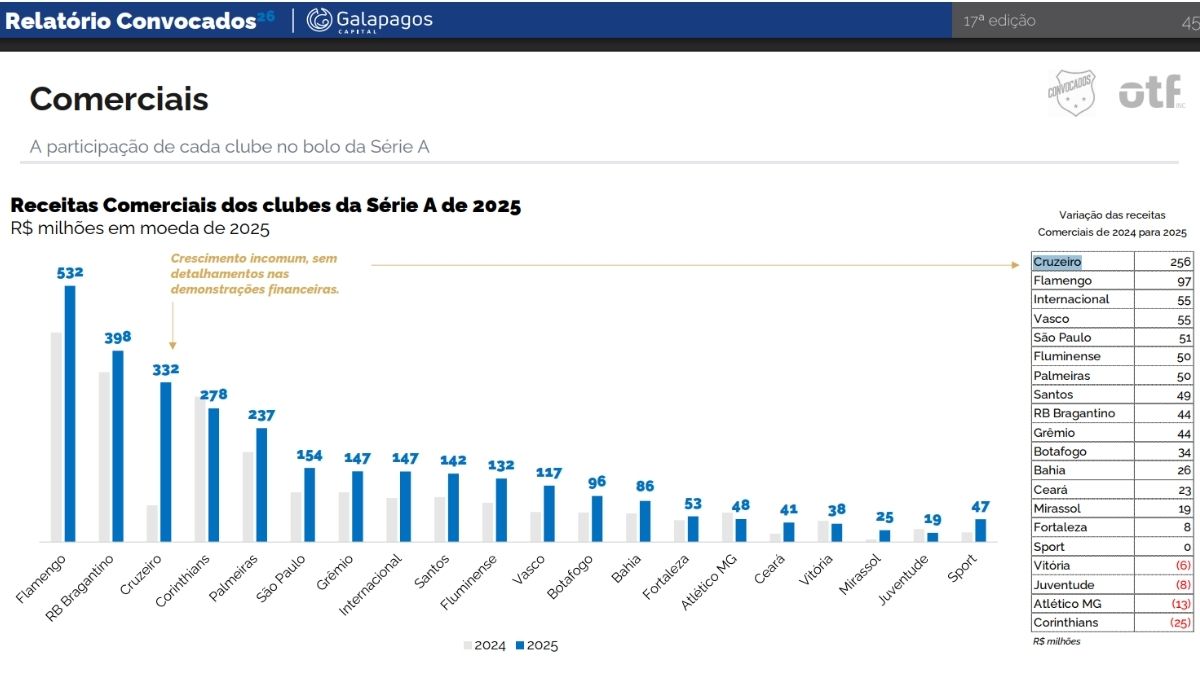Click the red (13) value in table
Screen dimensions: 1200x675
[1181, 604]
